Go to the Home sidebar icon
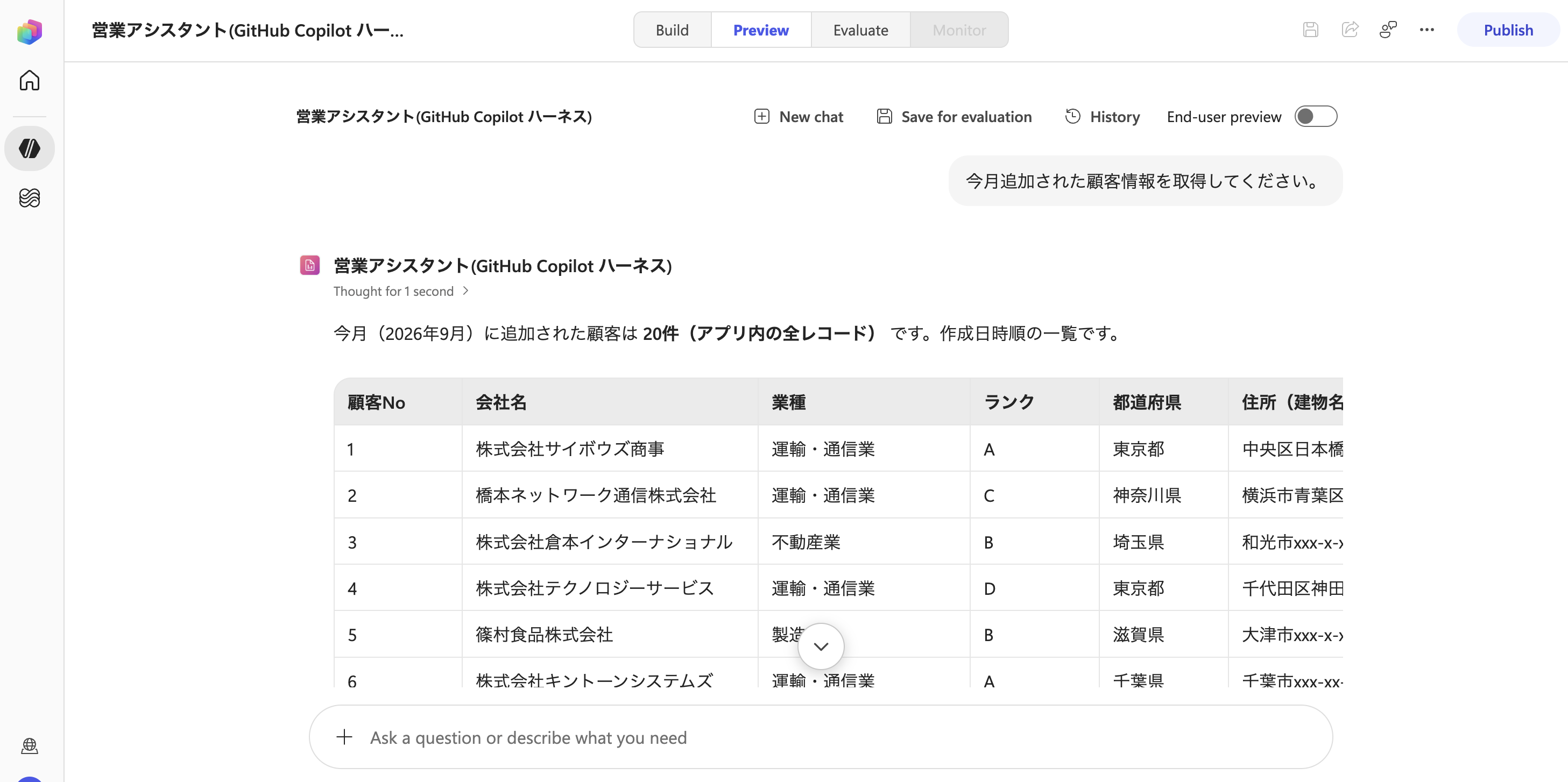This screenshot has width=1568, height=782. (x=29, y=80)
